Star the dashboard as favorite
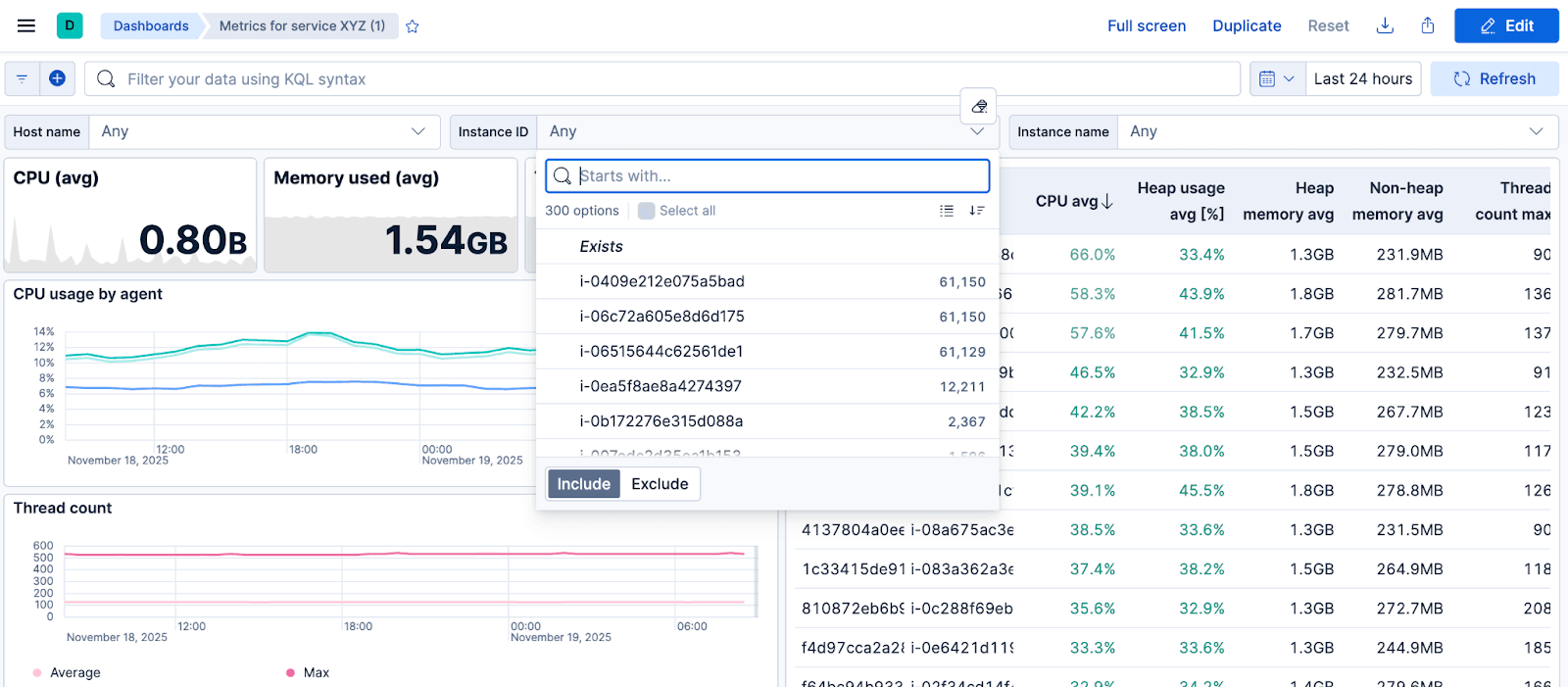Image resolution: width=1568 pixels, height=687 pixels. point(413,26)
